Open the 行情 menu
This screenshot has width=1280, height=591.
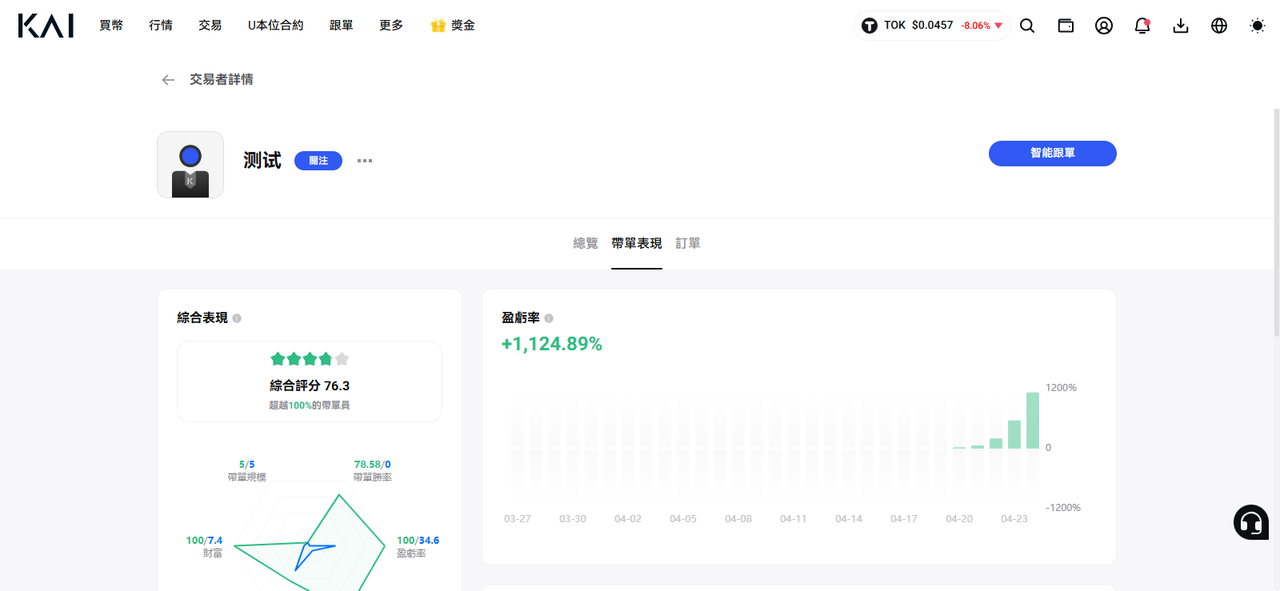161,26
